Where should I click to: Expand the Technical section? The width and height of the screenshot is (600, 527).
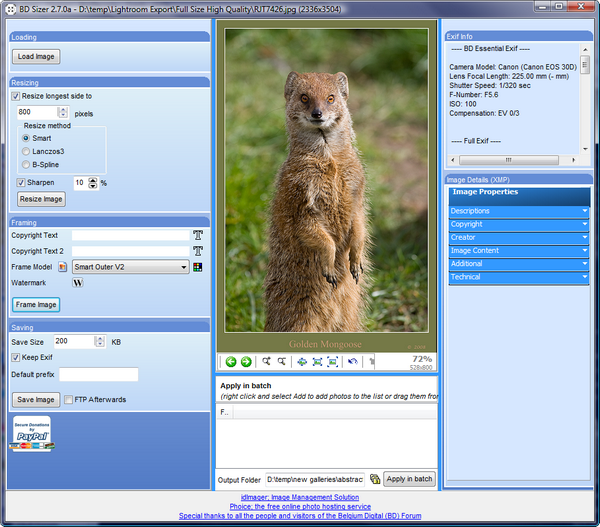click(519, 277)
